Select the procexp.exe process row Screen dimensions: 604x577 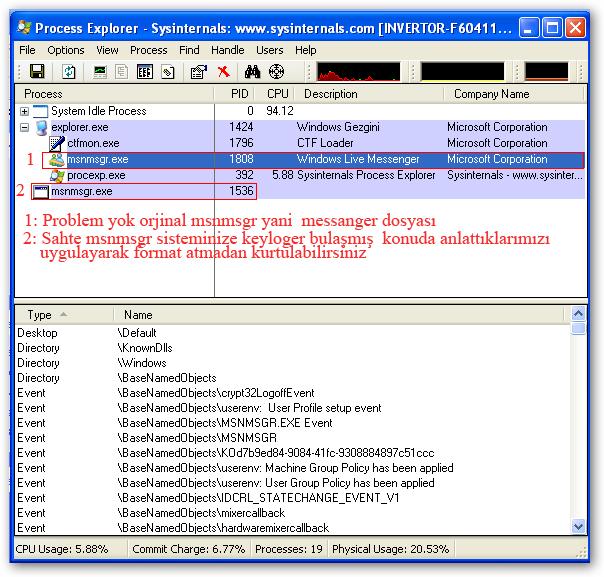[300, 176]
